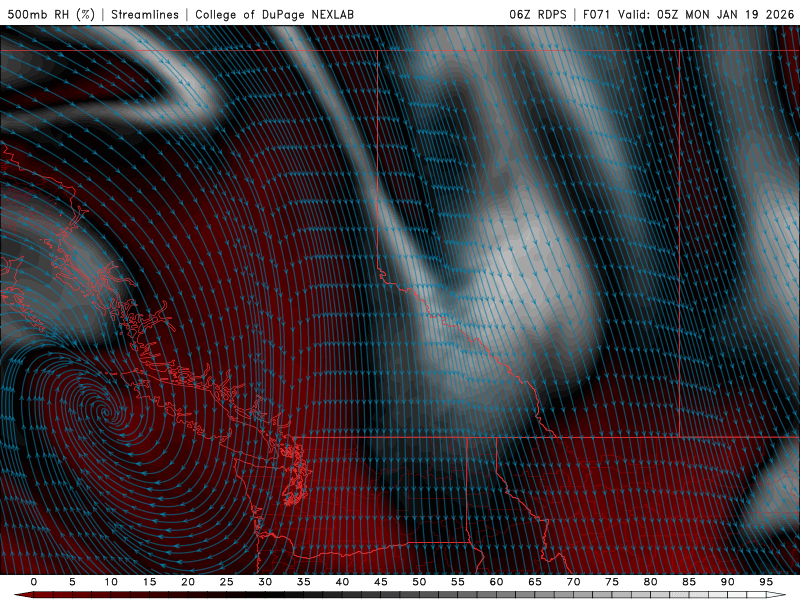Click the '0' value on the color scale
800x600 pixels.
(x=34, y=582)
